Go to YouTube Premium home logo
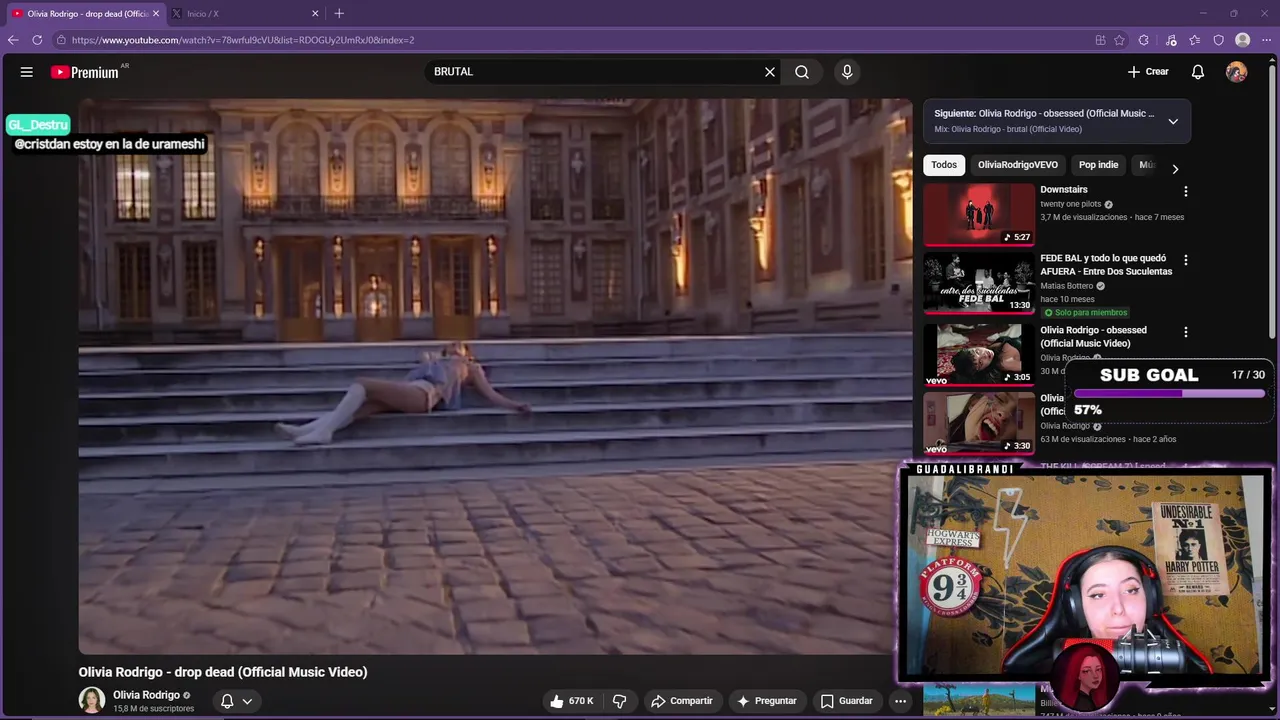1280x720 pixels. [85, 72]
